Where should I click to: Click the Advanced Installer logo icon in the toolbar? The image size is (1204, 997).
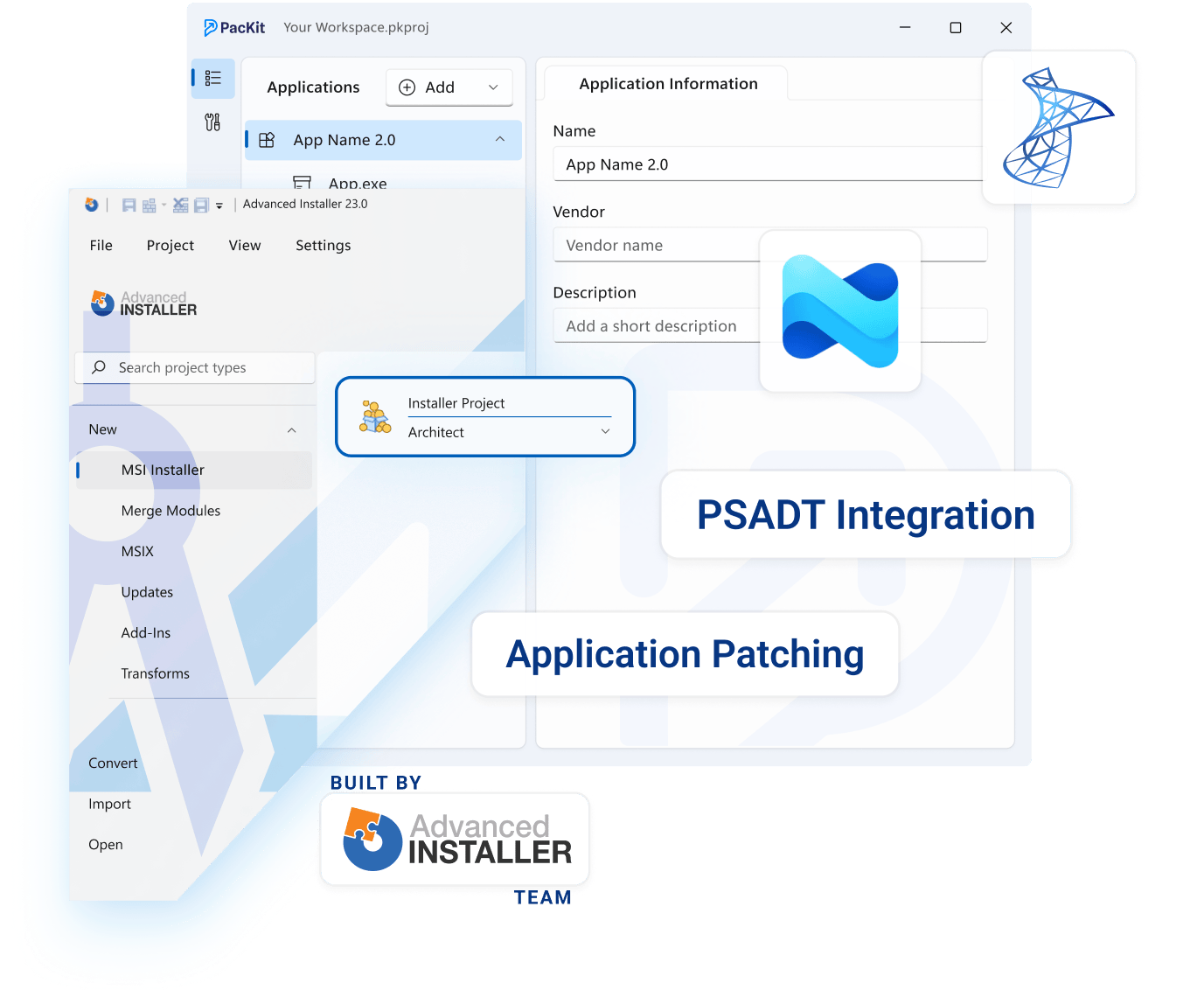(x=91, y=205)
